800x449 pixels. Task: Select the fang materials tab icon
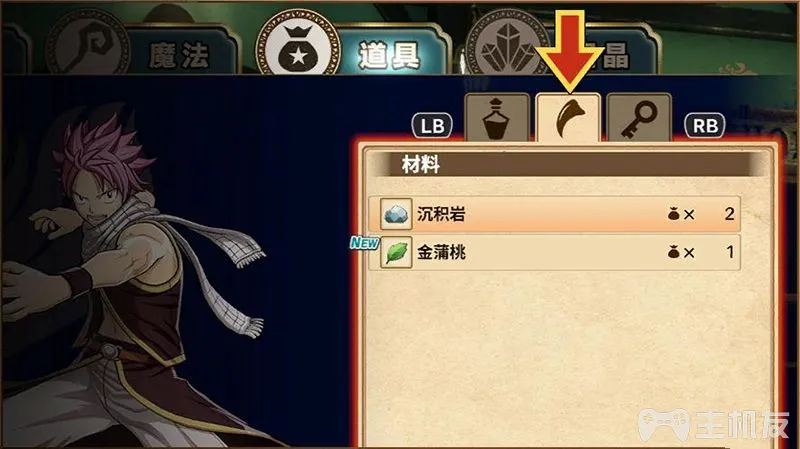(x=568, y=117)
